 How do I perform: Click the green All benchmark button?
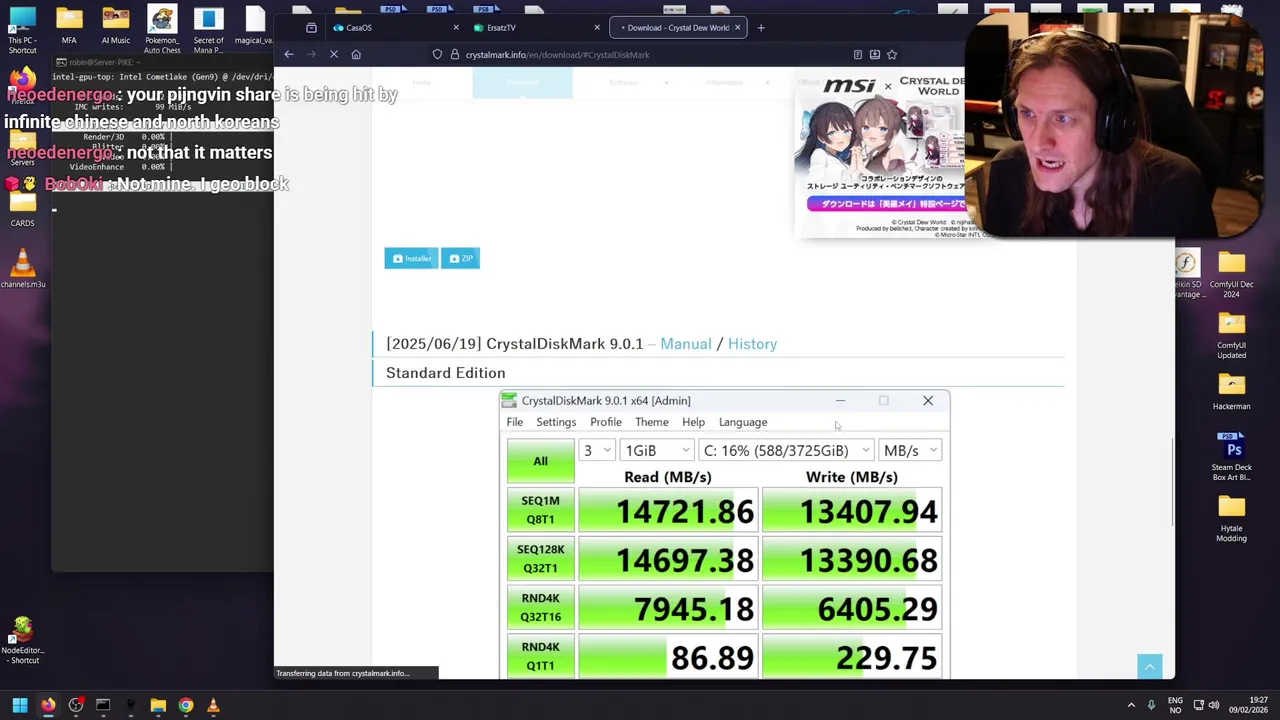click(x=540, y=461)
